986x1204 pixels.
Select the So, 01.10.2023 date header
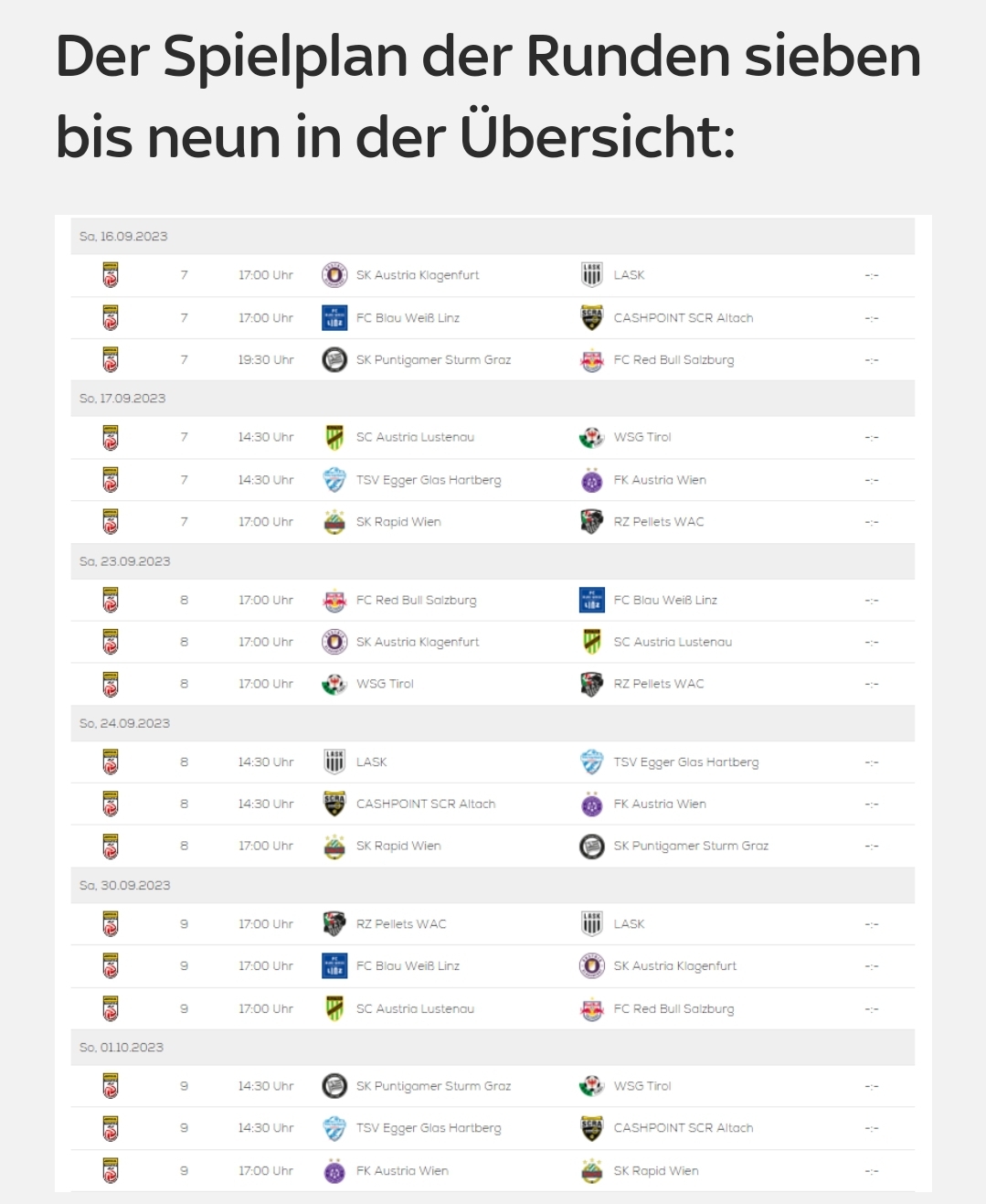click(x=493, y=1047)
